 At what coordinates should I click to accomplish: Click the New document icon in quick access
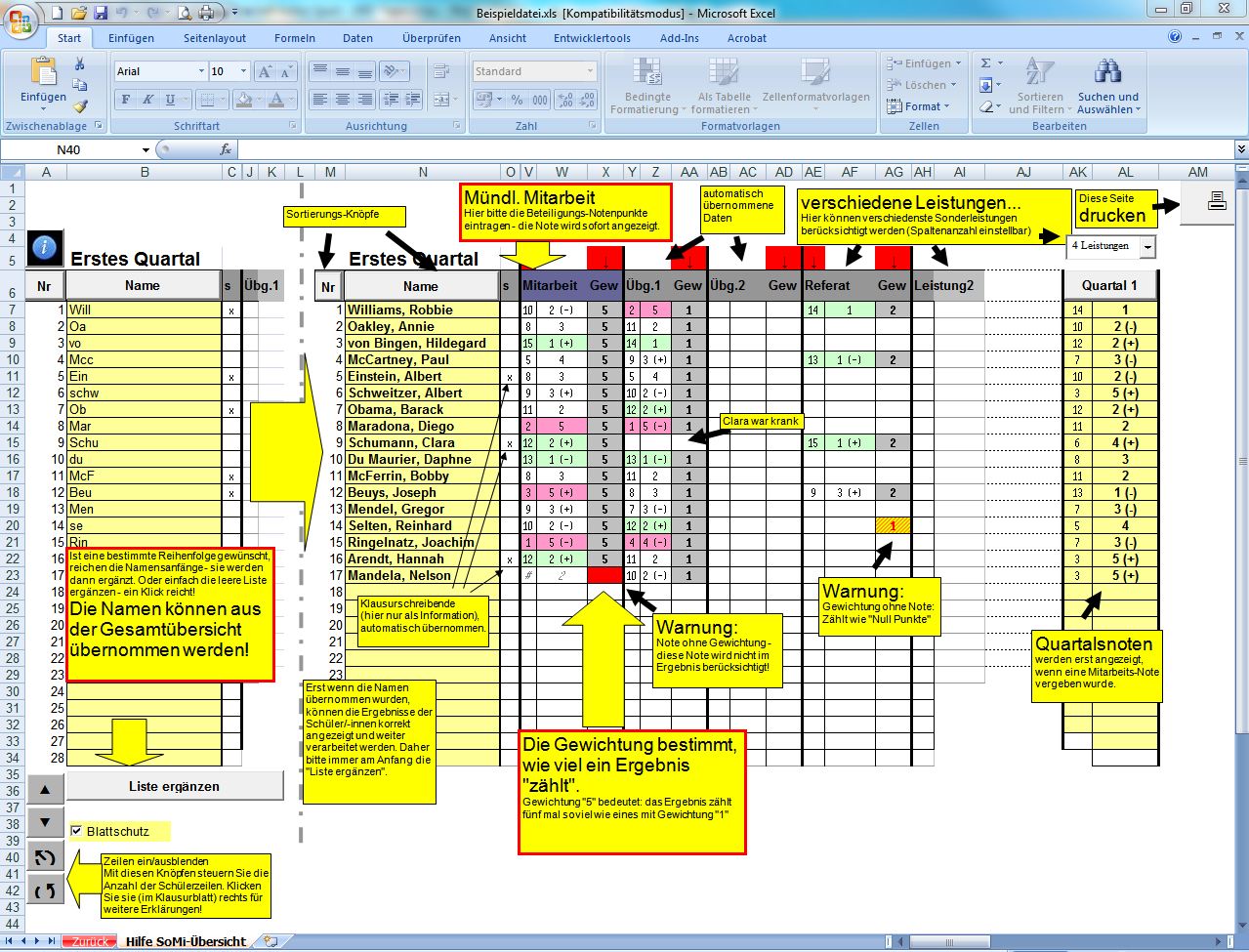click(x=57, y=13)
